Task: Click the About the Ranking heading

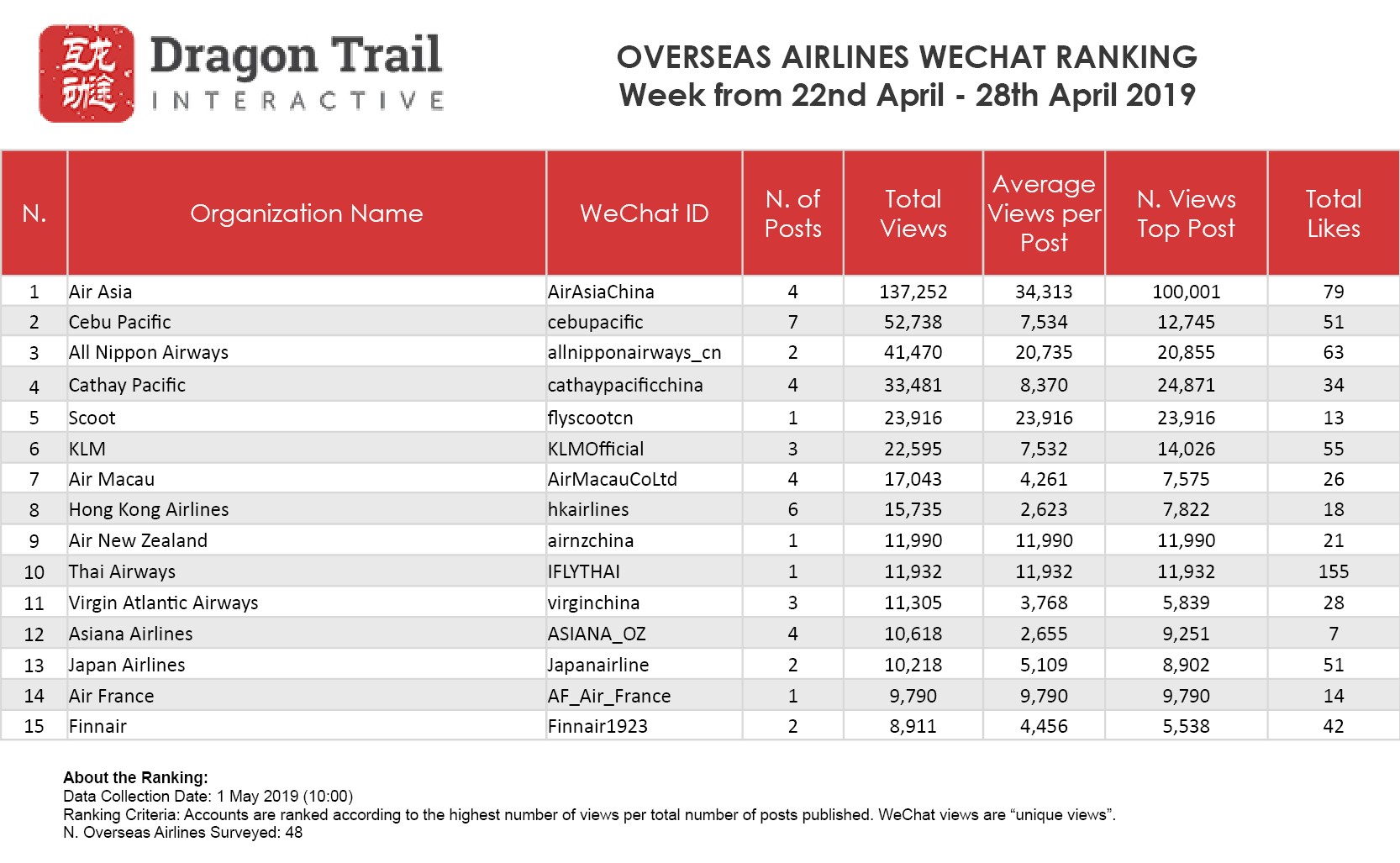Action: [135, 777]
